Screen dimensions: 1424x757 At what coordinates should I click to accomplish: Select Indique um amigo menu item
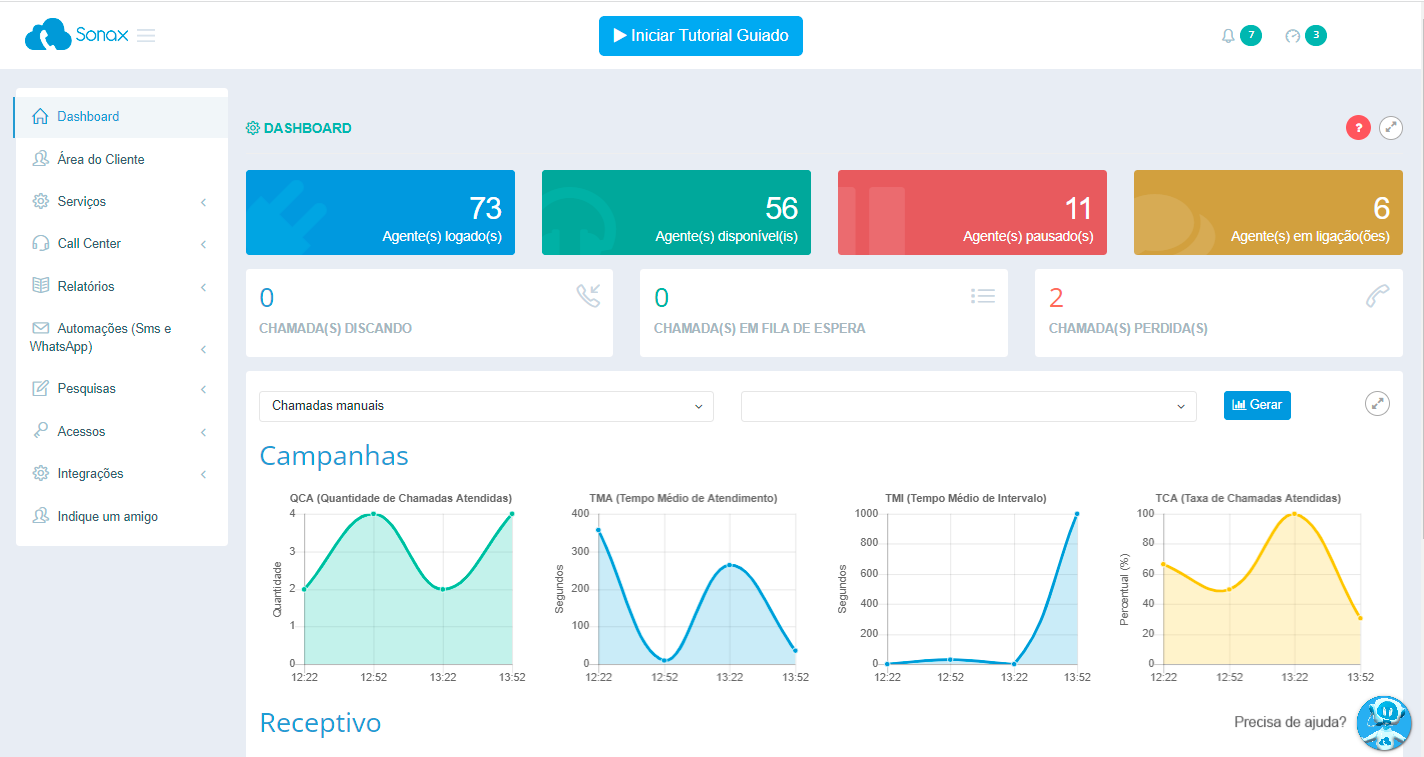(x=107, y=517)
